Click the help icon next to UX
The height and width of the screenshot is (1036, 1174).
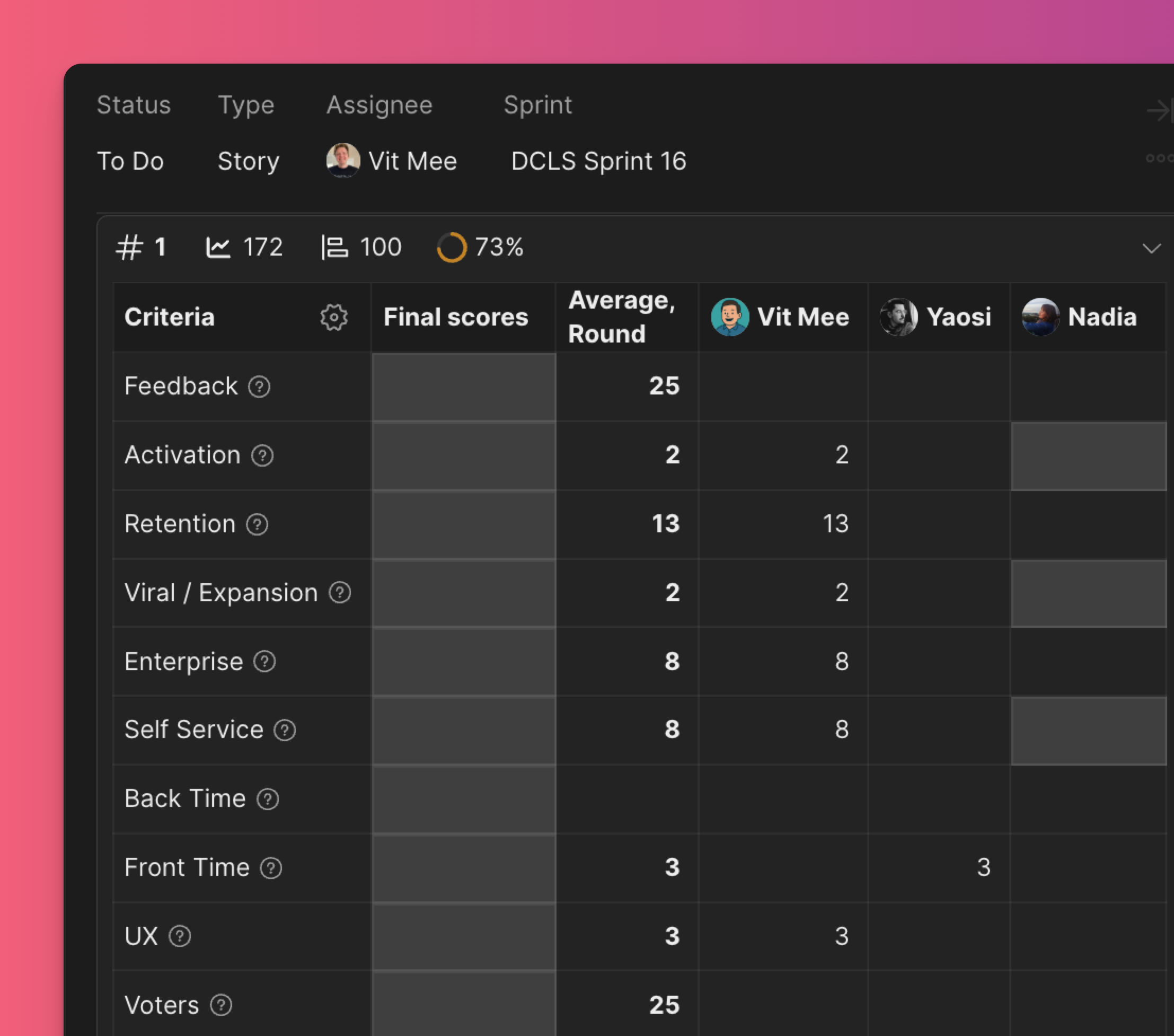(180, 937)
